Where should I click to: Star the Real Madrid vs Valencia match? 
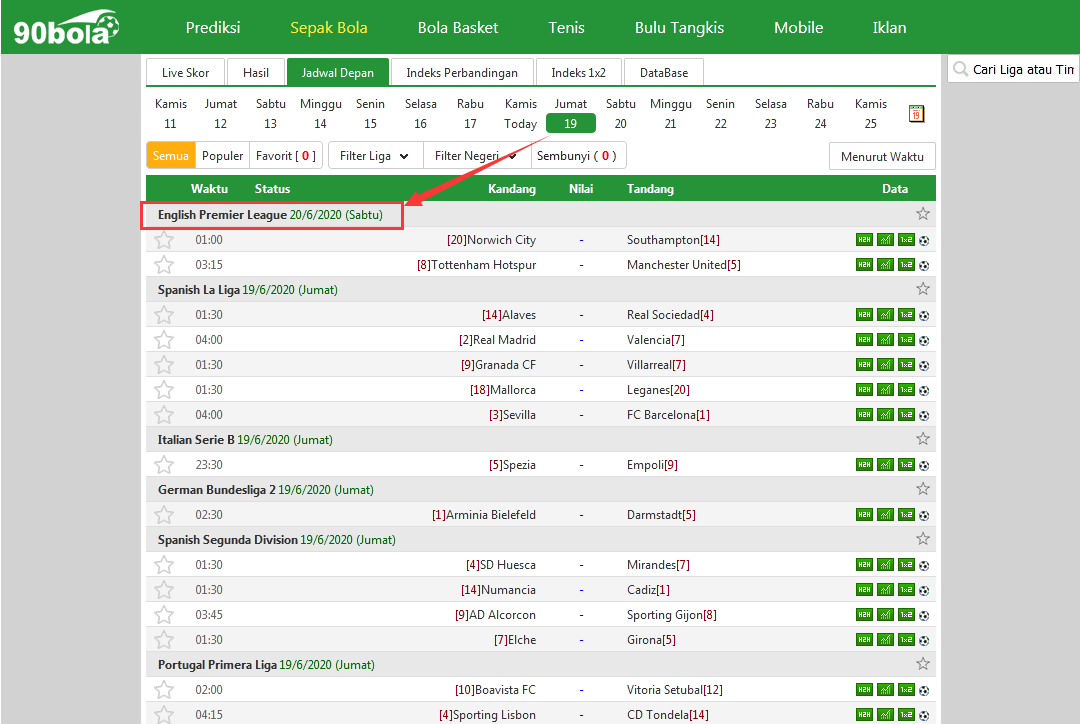coord(164,340)
